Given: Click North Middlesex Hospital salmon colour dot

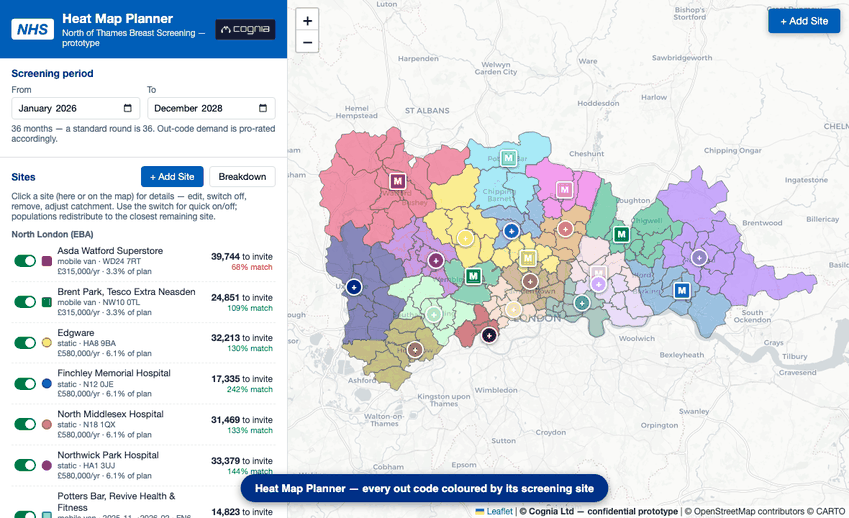Looking at the screenshot, I should (47, 424).
